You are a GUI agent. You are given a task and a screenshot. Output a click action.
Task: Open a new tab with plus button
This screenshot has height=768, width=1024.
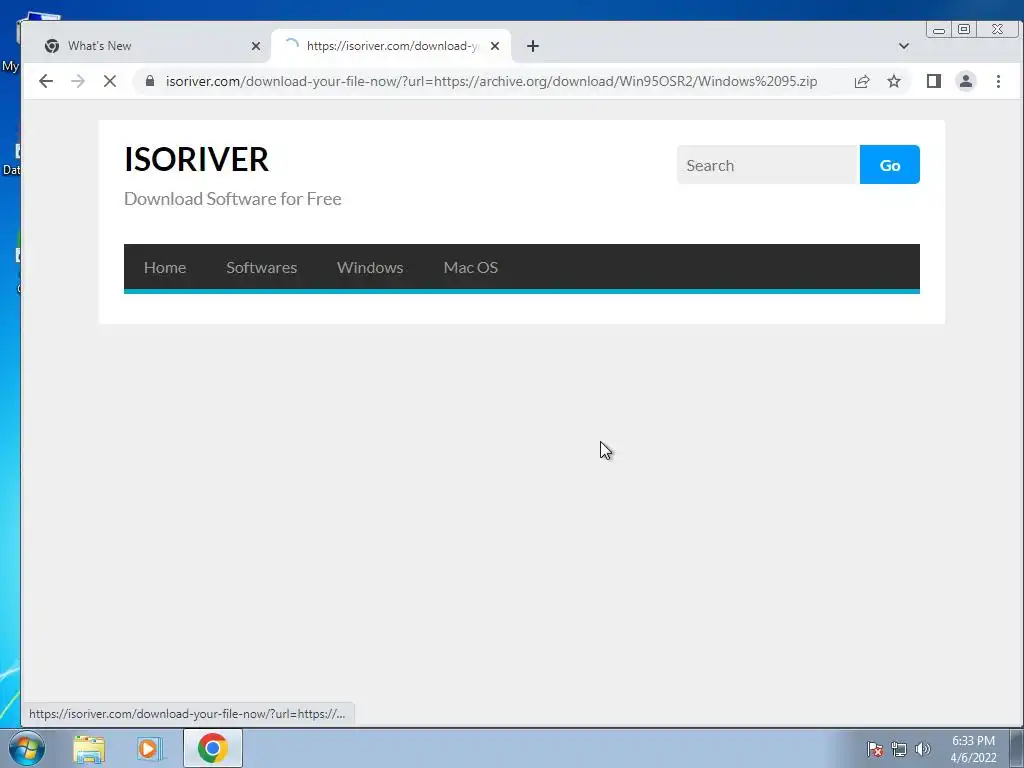coord(533,46)
